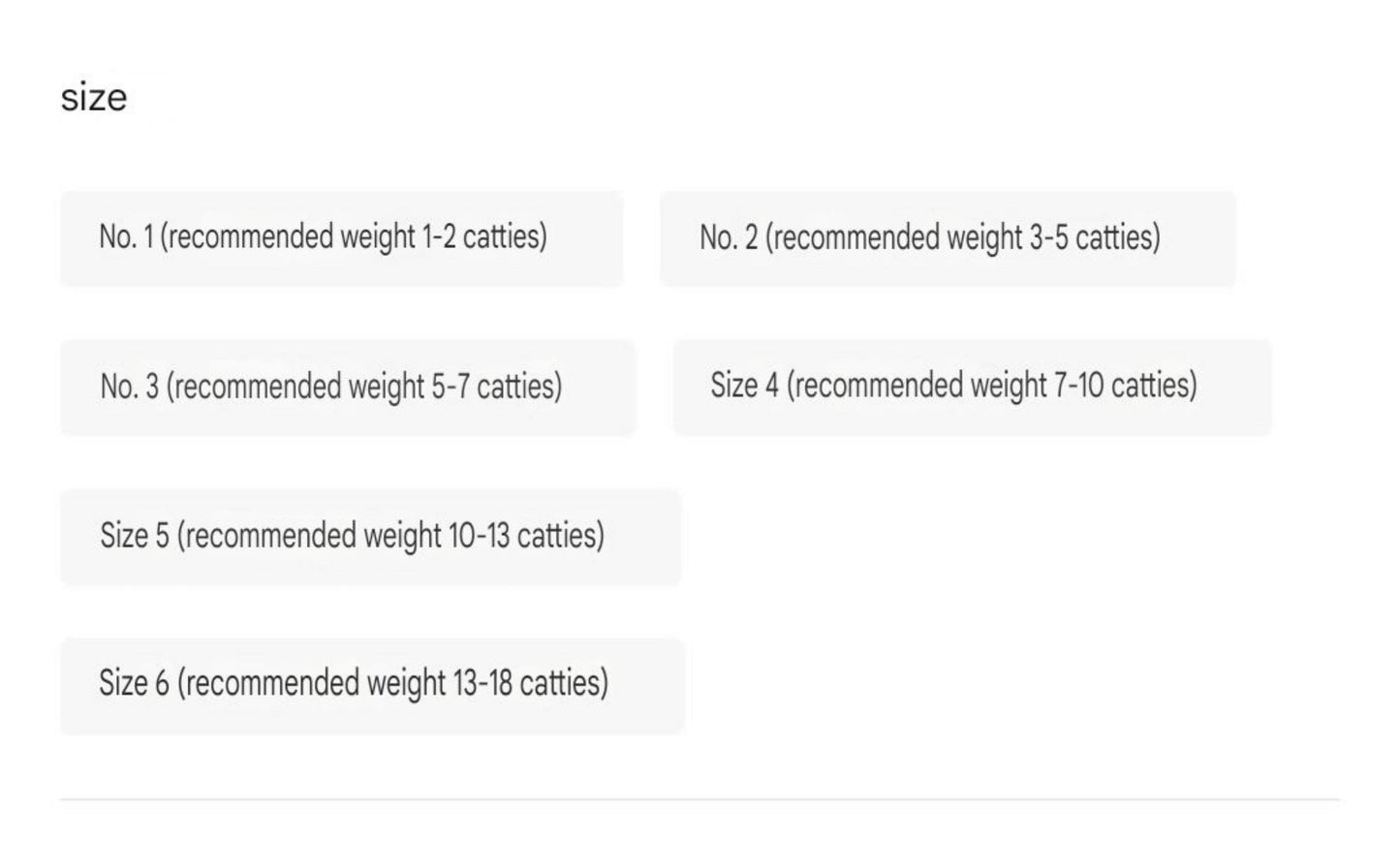Select the 7-10 catties weight option
The height and width of the screenshot is (844, 1400).
(972, 387)
